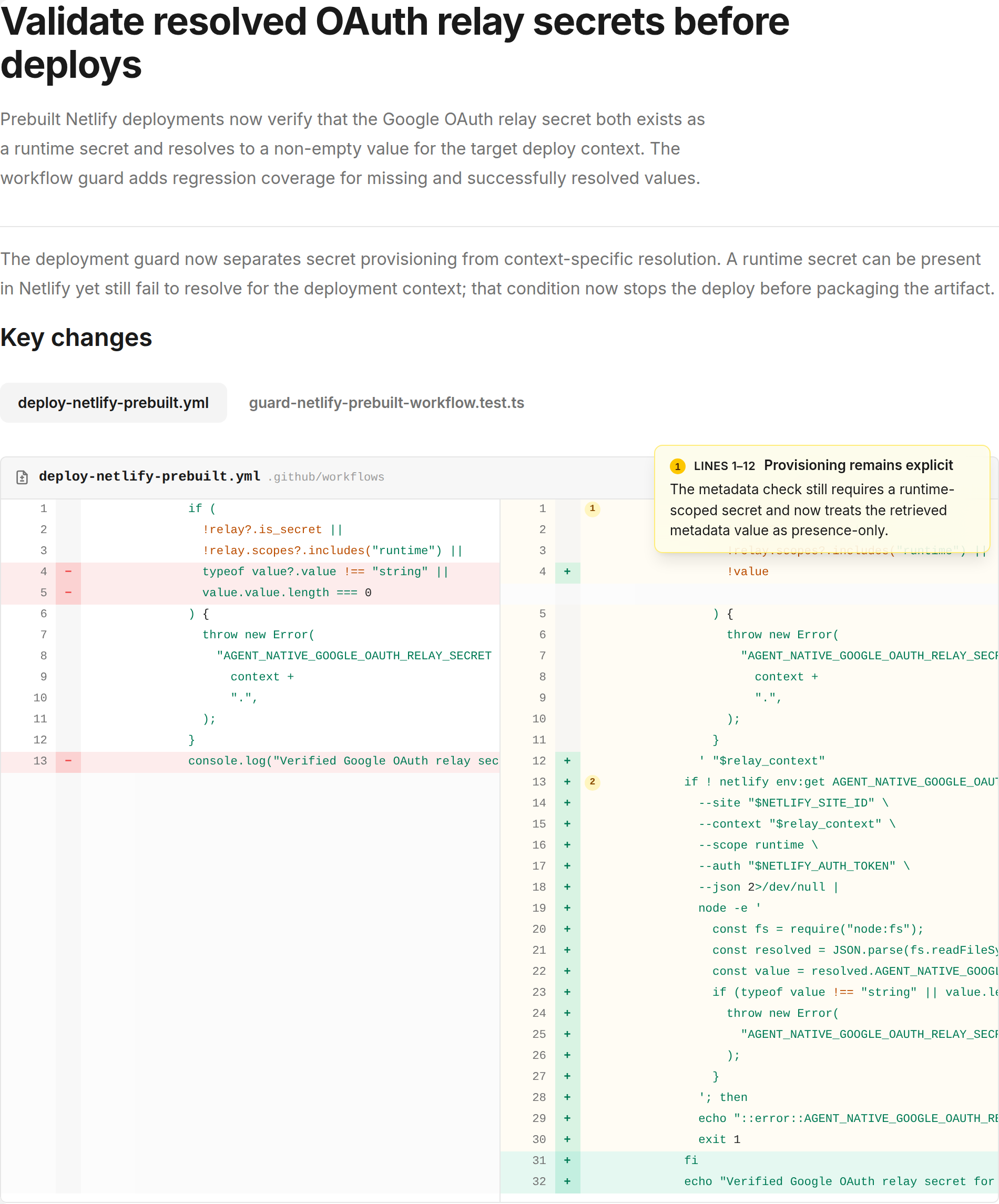Screen dimensions: 999x1204
Task: Click the paragraph starting "Prebuilt Netlify deployments now verify"
Action: pyautogui.click(x=352, y=148)
